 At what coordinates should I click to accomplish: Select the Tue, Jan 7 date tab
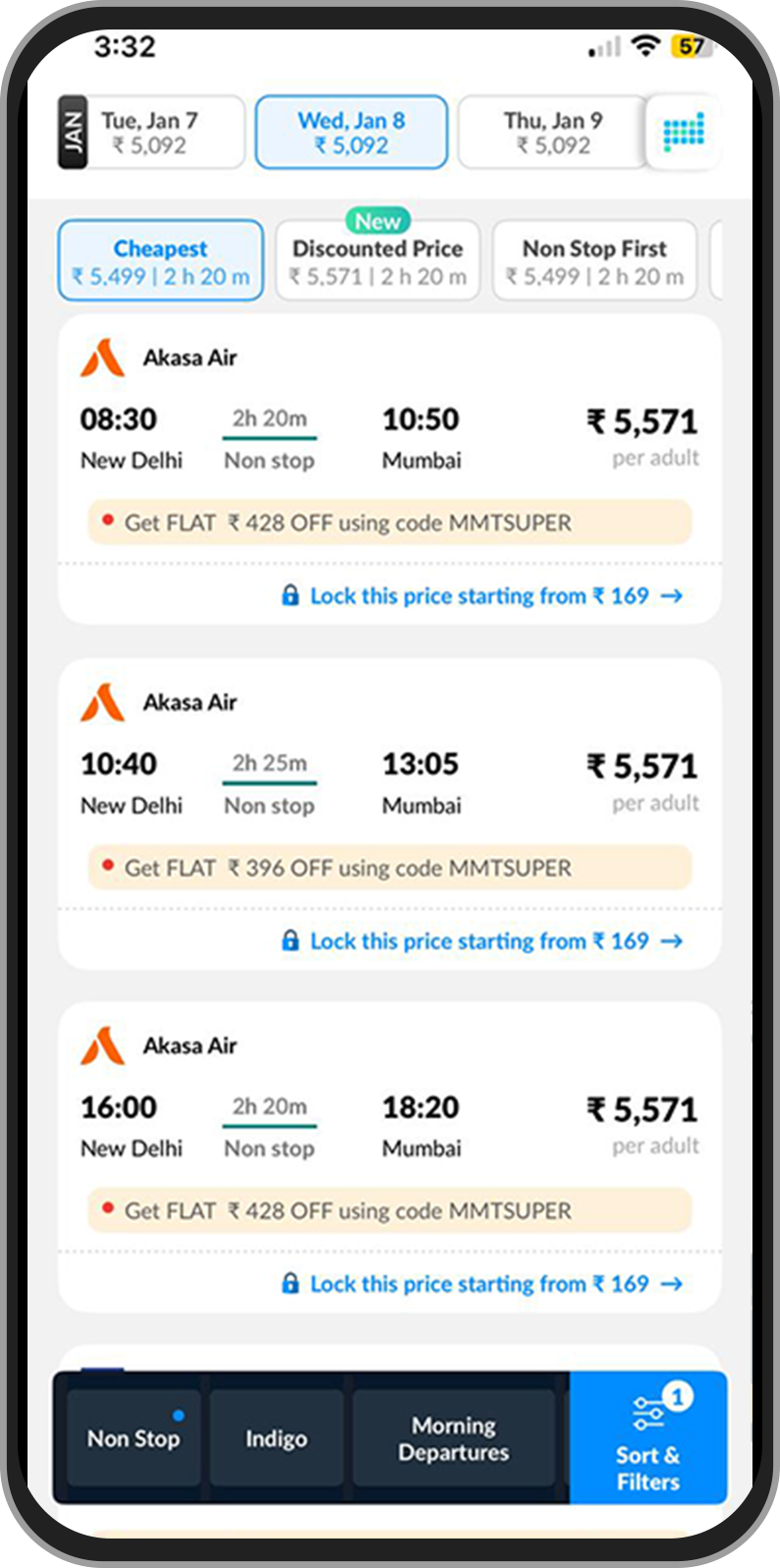[151, 133]
